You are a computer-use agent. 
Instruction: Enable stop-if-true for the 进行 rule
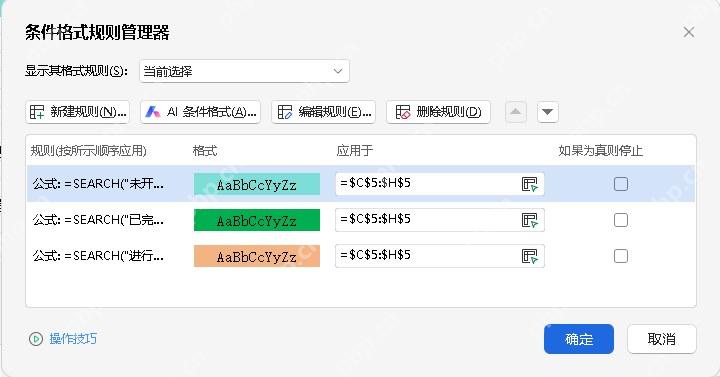coord(621,256)
